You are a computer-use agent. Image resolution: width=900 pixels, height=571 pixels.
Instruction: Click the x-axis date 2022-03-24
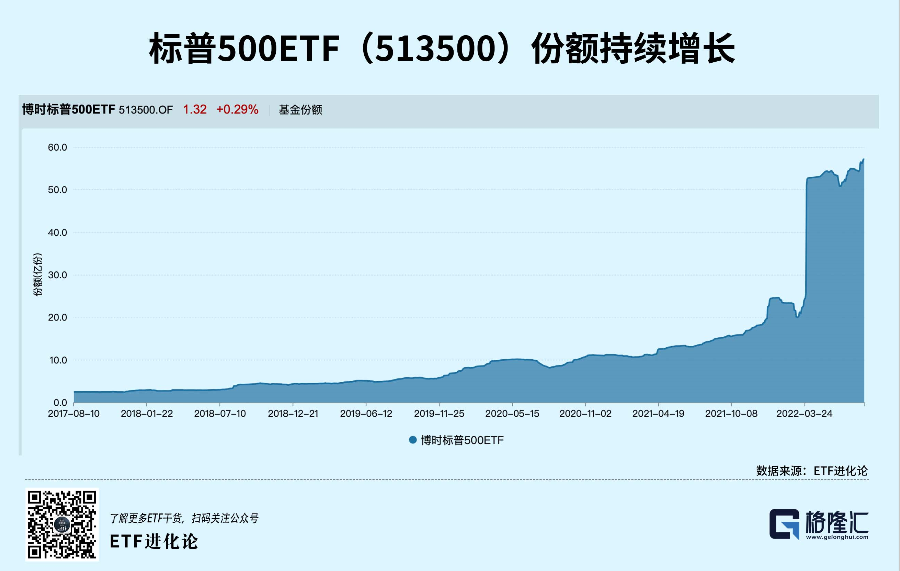click(x=804, y=414)
